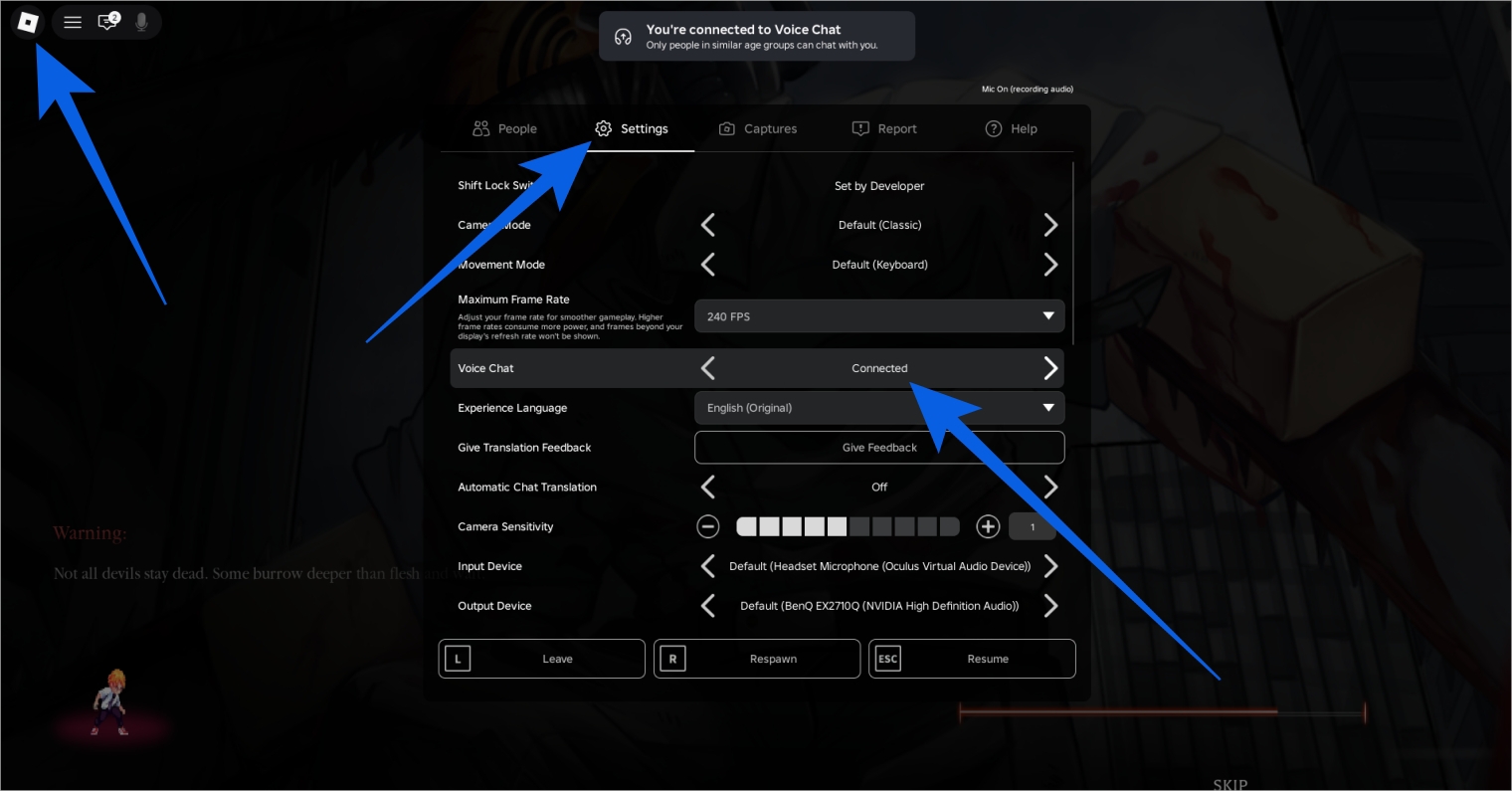Viewport: 1512px width, 791px height.
Task: Change Input Device using right chevron
Action: (x=1050, y=565)
